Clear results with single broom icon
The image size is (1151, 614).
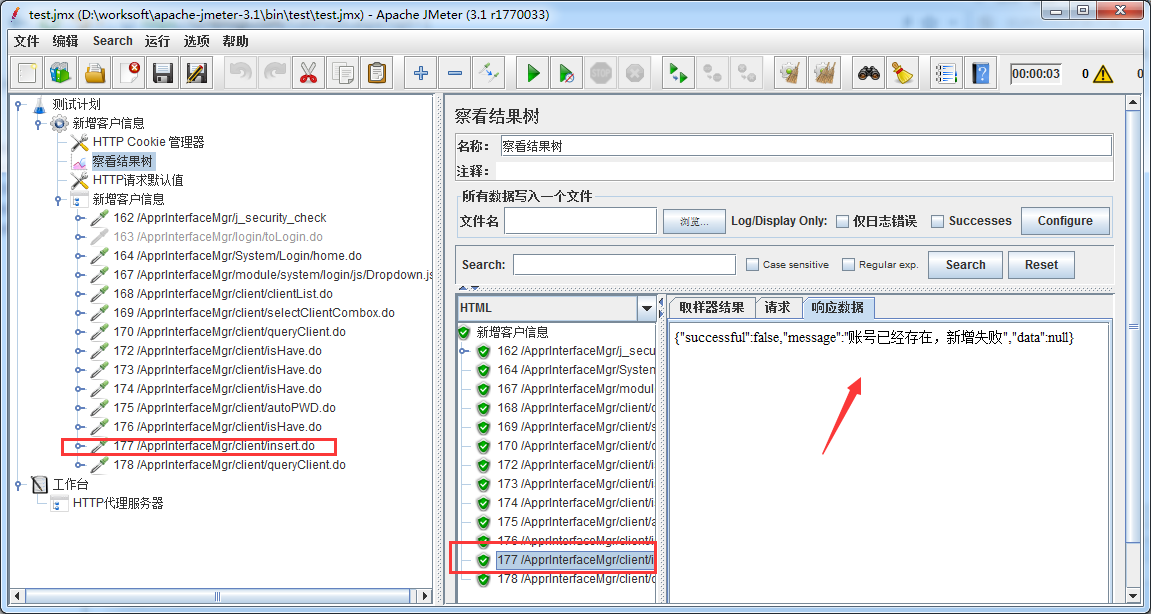point(790,73)
